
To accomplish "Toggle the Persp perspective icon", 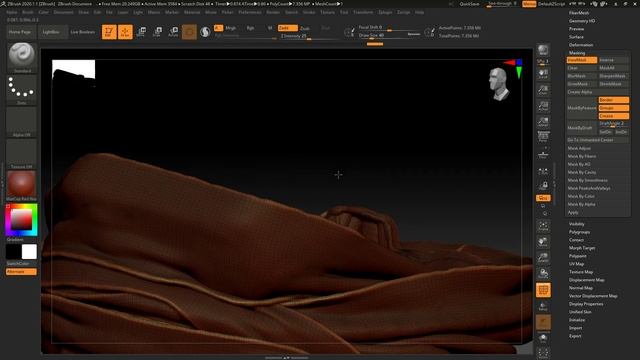I will tap(543, 137).
